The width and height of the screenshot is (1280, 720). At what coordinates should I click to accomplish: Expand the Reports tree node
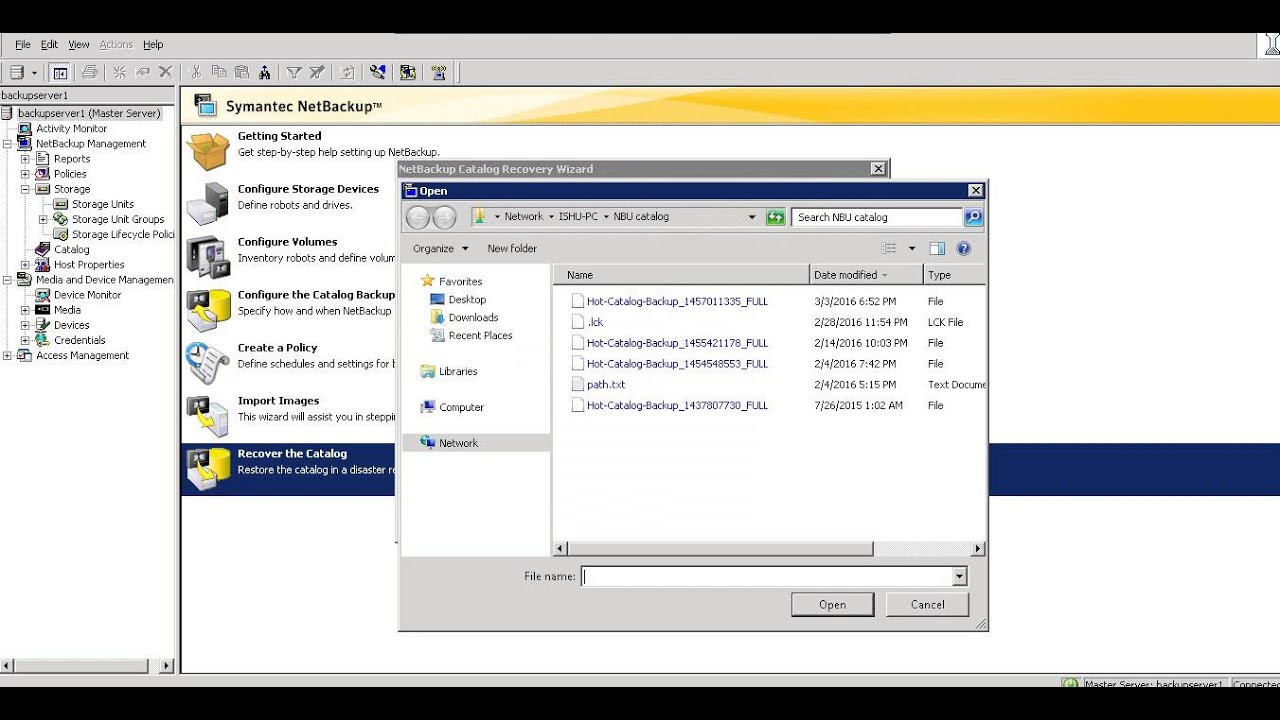pyautogui.click(x=25, y=159)
